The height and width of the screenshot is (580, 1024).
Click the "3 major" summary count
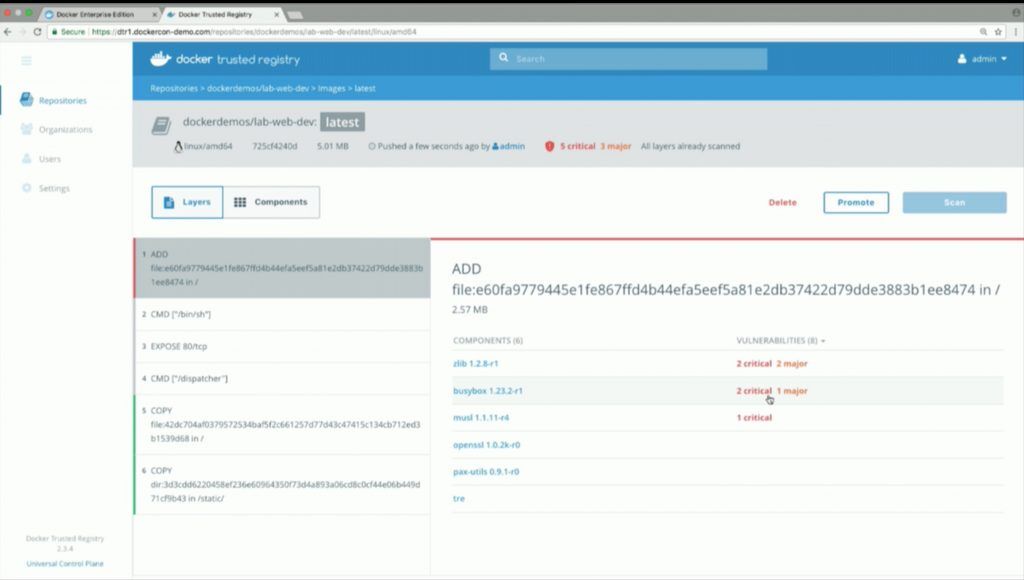tap(616, 146)
